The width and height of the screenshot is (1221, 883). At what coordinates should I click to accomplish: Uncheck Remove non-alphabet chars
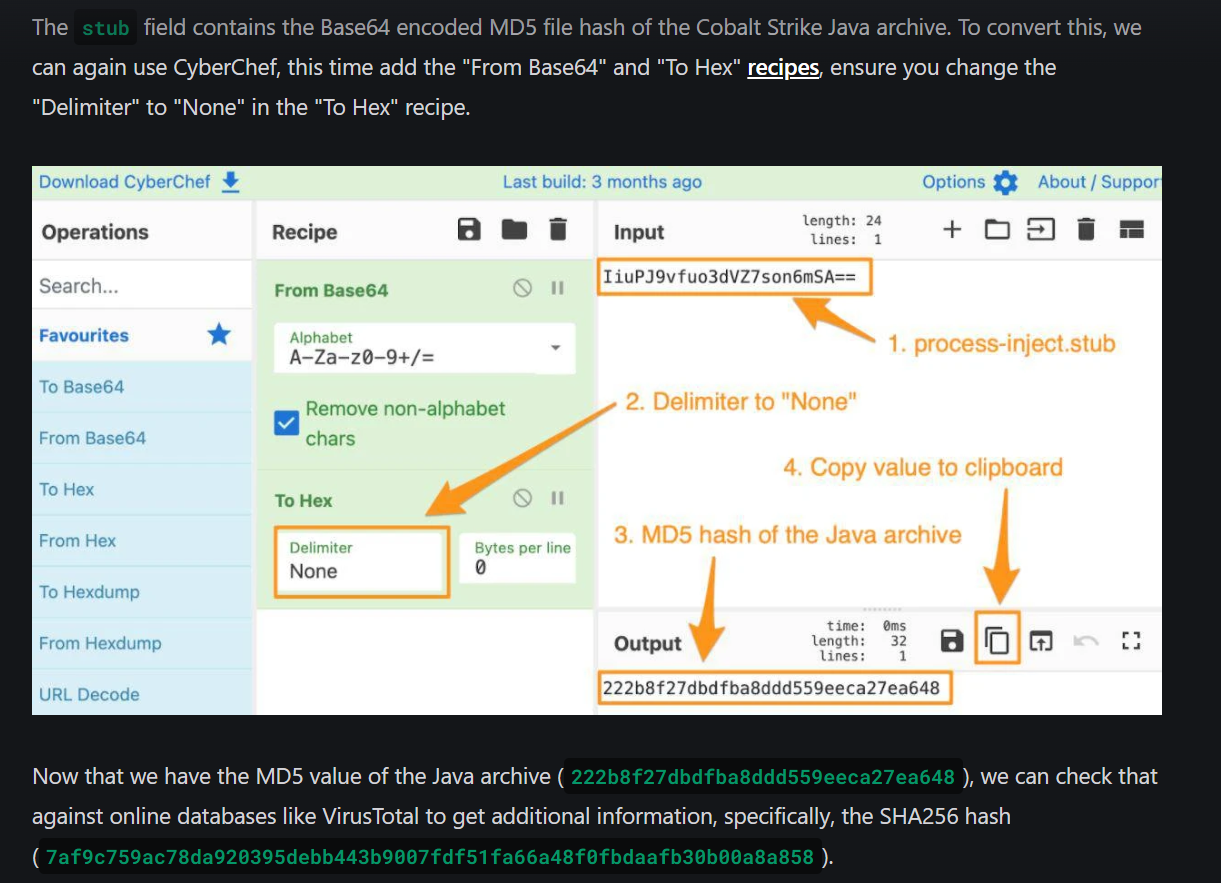tap(286, 423)
